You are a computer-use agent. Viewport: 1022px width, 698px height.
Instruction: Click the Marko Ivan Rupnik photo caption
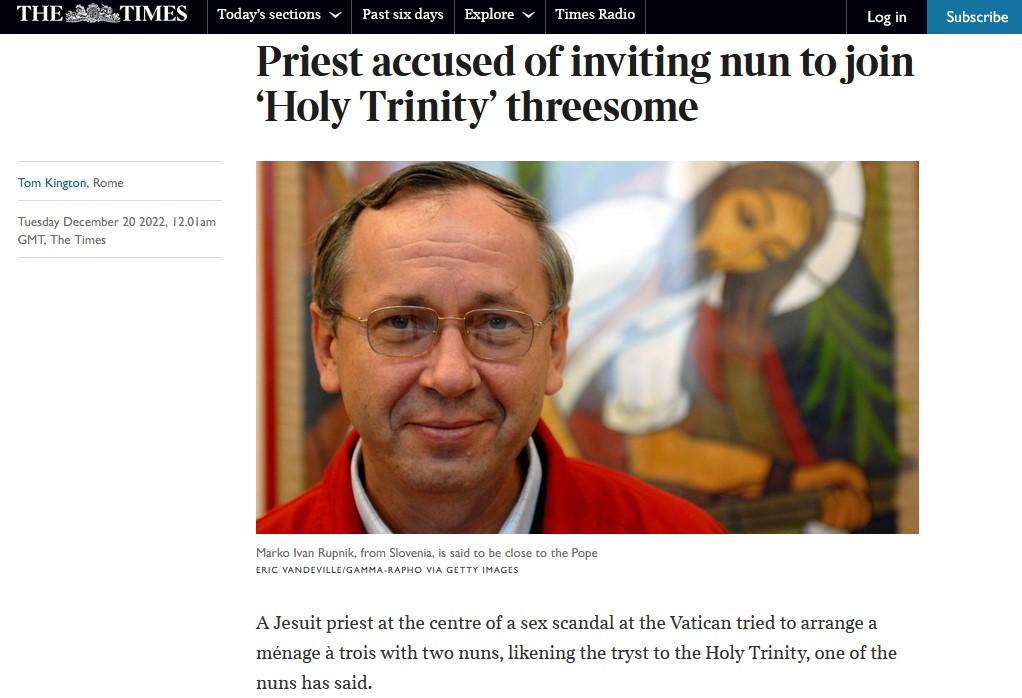tap(427, 553)
